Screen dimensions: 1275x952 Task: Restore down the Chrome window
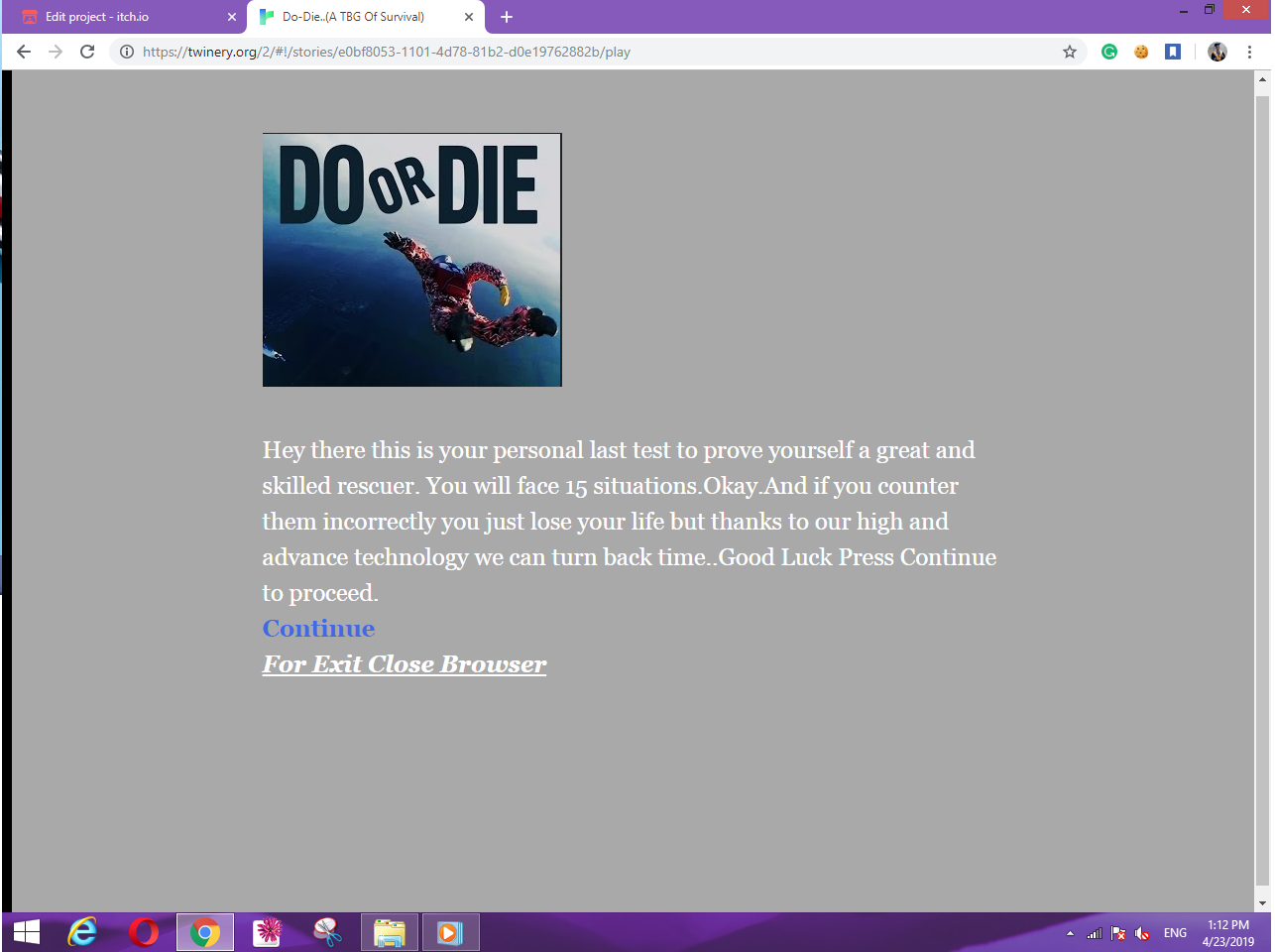[1210, 10]
